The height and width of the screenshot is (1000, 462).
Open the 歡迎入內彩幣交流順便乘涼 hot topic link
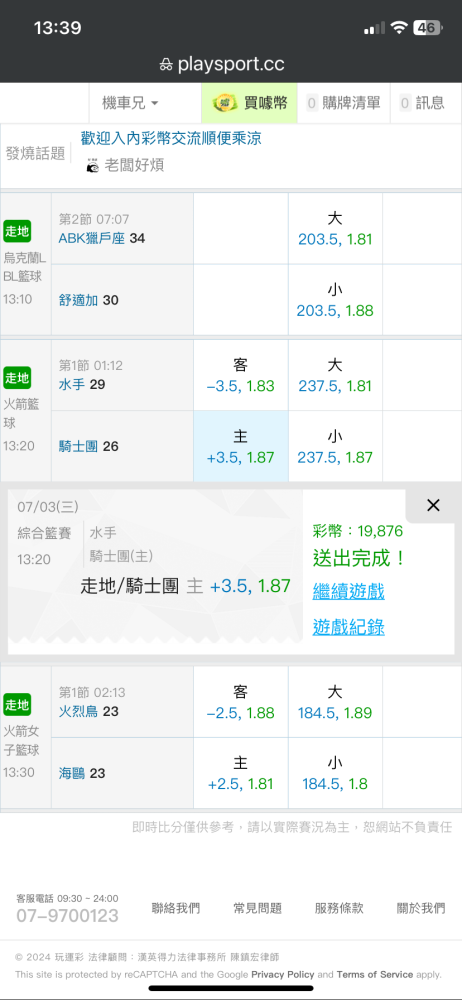click(171, 138)
